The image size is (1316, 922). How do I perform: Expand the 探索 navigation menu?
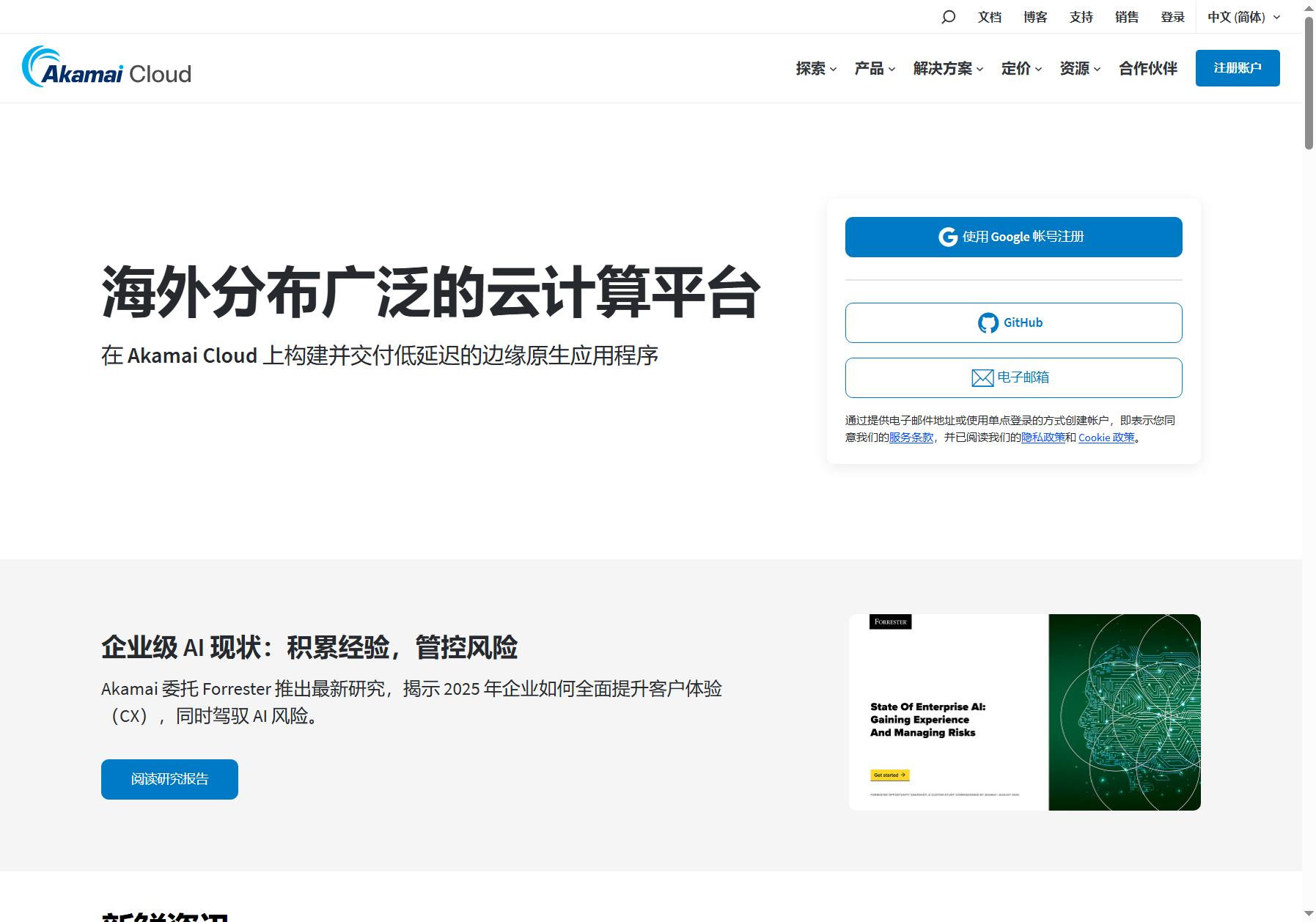(x=816, y=68)
